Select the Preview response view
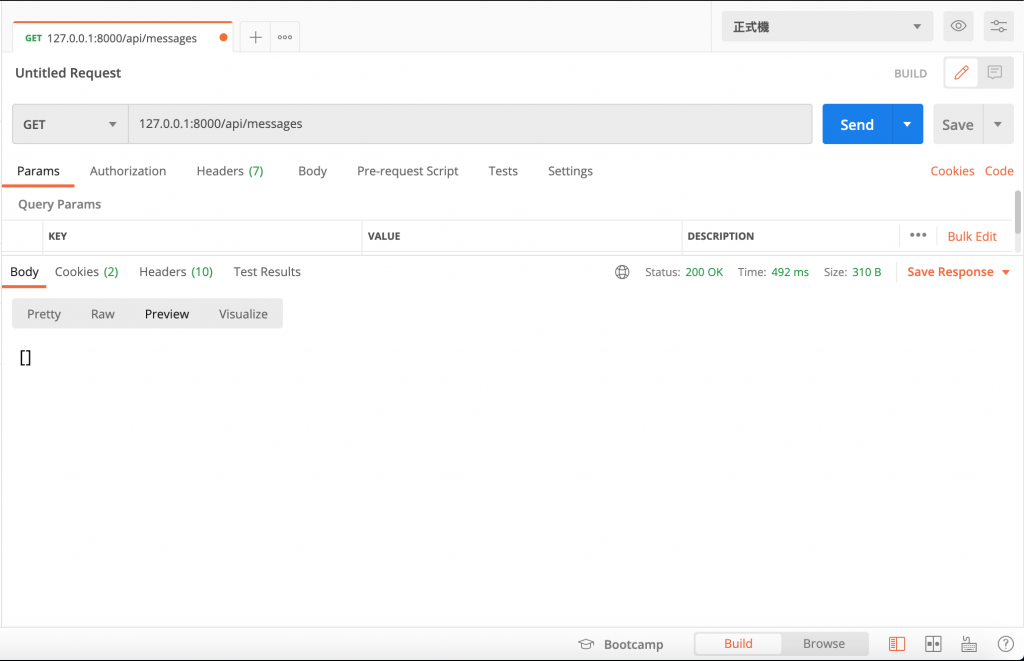 point(167,314)
